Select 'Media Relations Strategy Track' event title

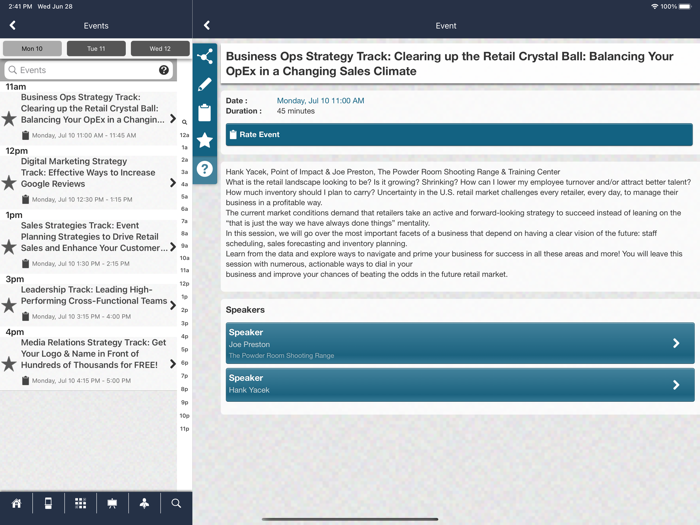tap(93, 354)
